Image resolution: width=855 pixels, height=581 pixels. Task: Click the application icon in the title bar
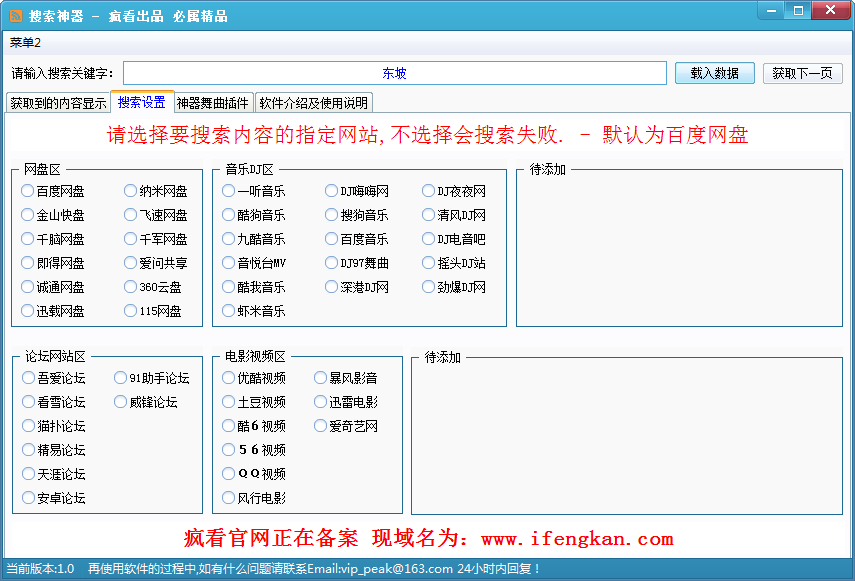click(14, 14)
